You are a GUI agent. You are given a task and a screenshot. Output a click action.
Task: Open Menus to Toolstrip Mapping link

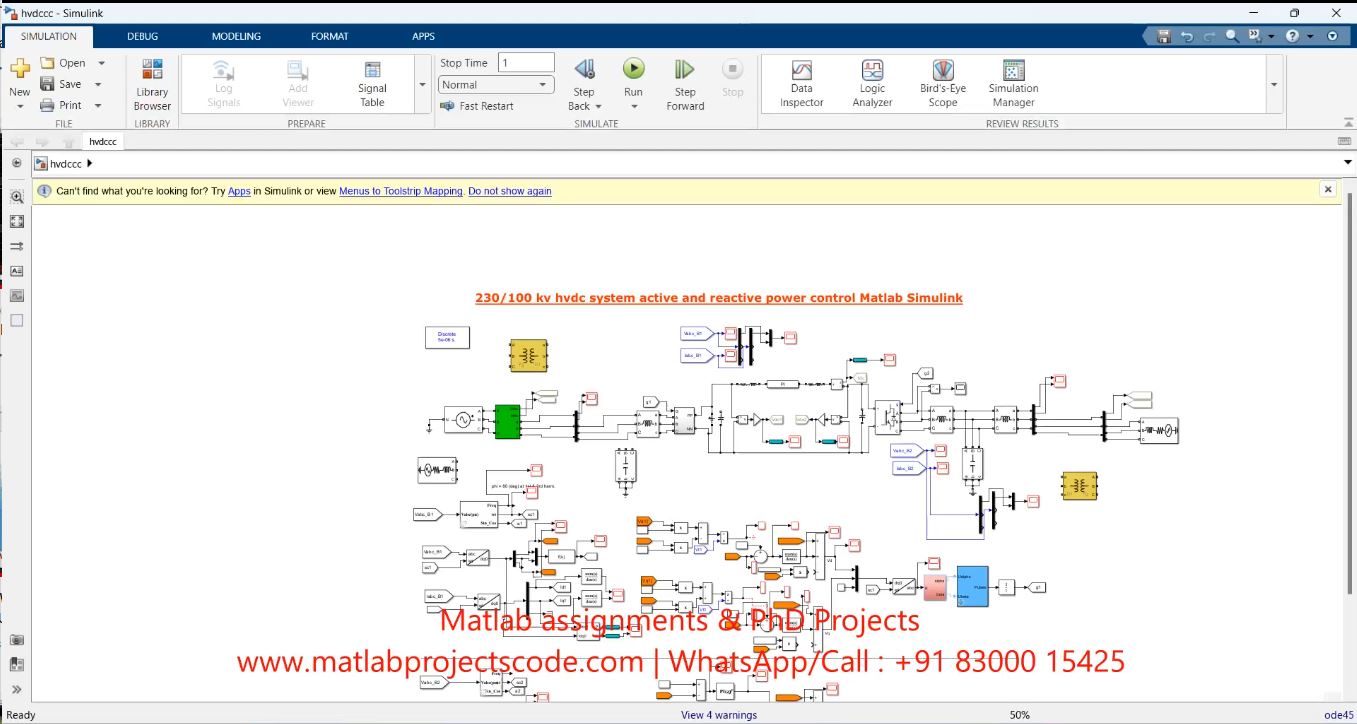pos(401,191)
